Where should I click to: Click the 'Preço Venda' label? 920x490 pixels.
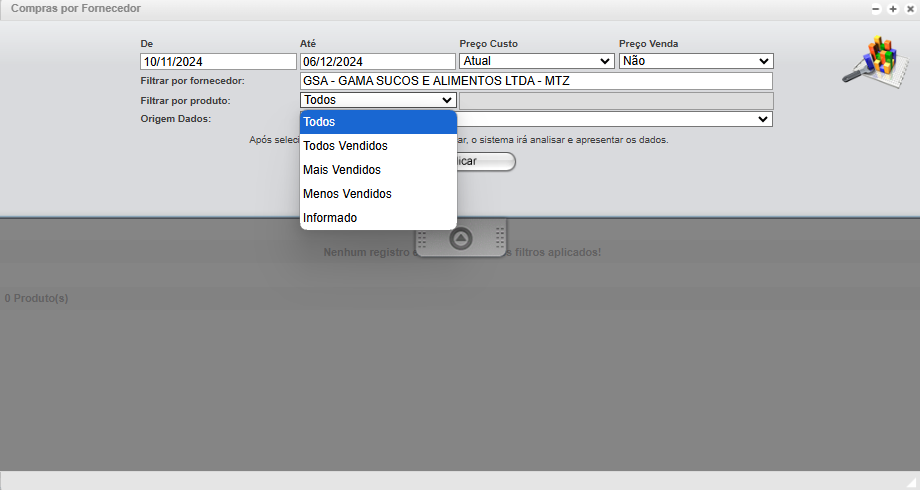pos(648,44)
